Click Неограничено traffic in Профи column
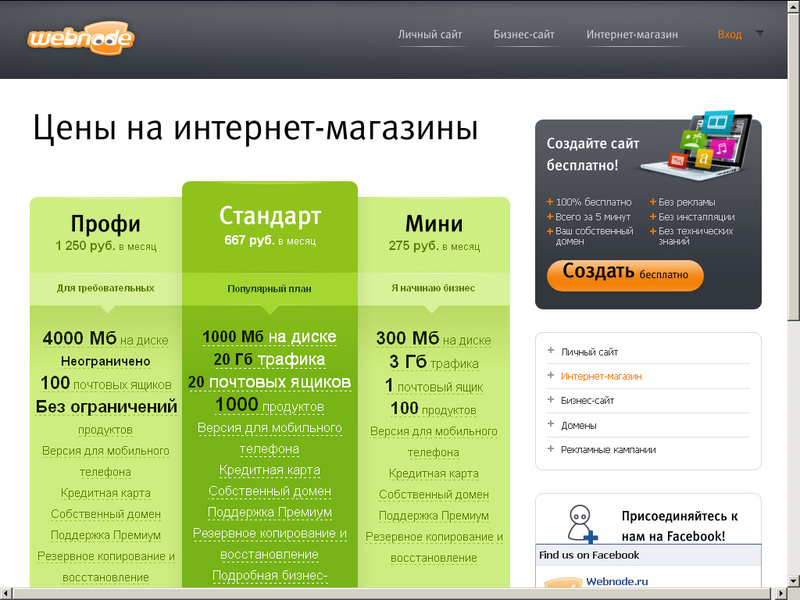 pos(106,361)
